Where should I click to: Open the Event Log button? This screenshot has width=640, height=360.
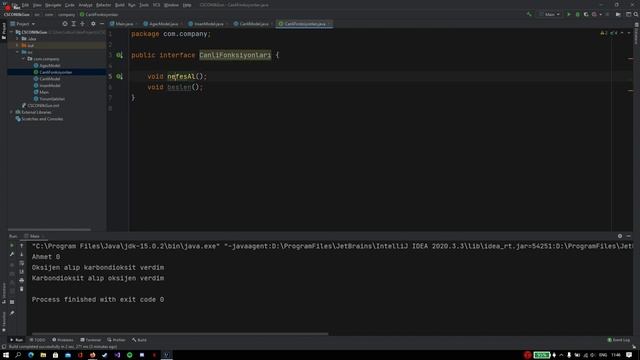click(x=619, y=340)
